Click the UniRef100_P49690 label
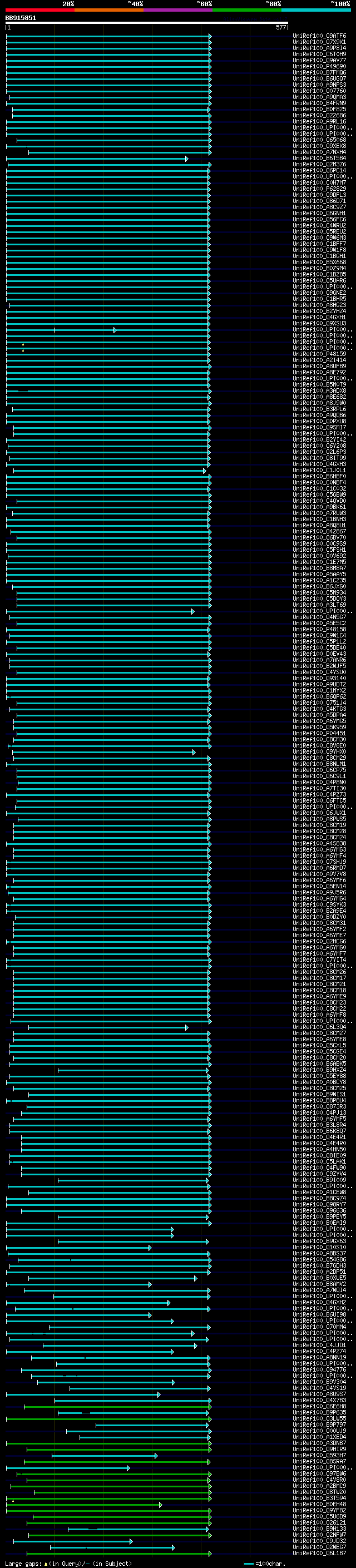356x1568 pixels. click(319, 66)
